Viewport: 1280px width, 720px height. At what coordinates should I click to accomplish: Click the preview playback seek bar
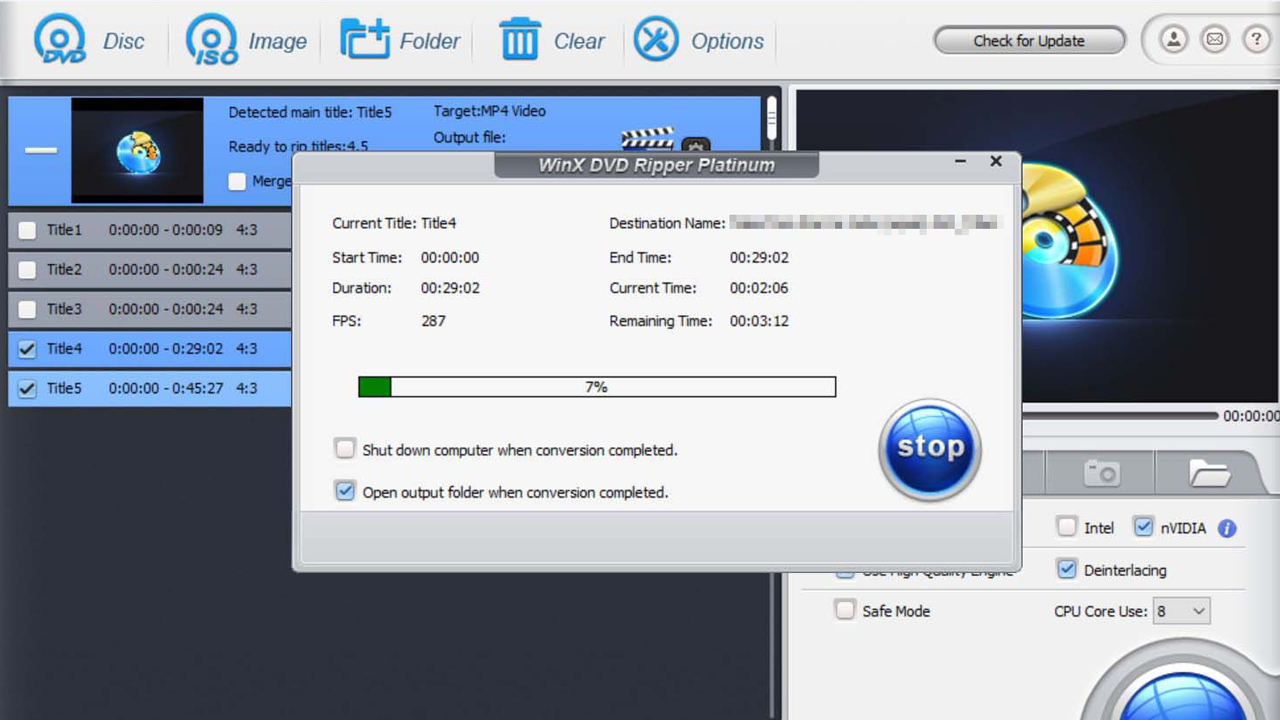1118,415
